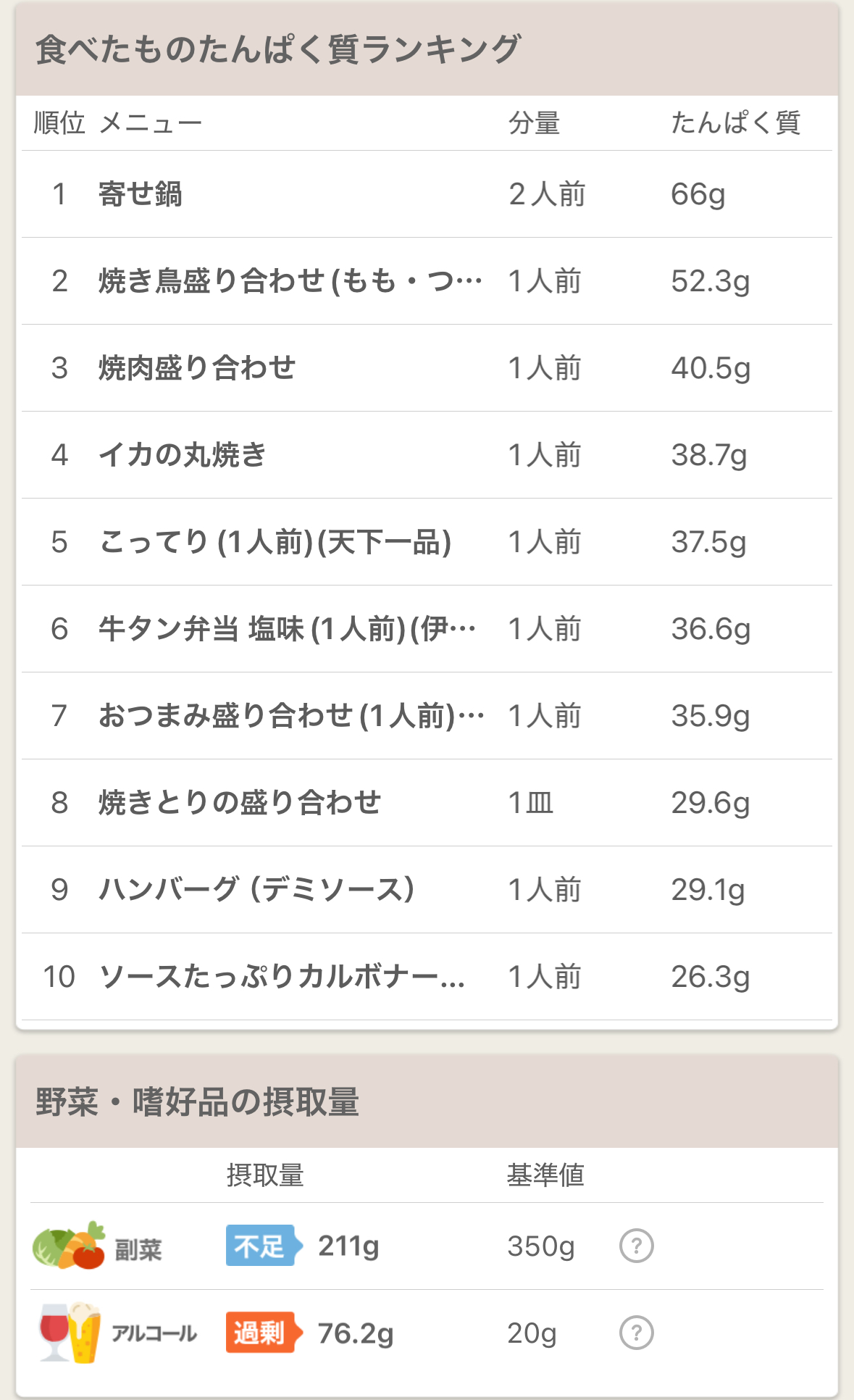Viewport: 854px width, 1400px height.
Task: Open おつまみ盛り合わせ entry
Action: point(427,716)
